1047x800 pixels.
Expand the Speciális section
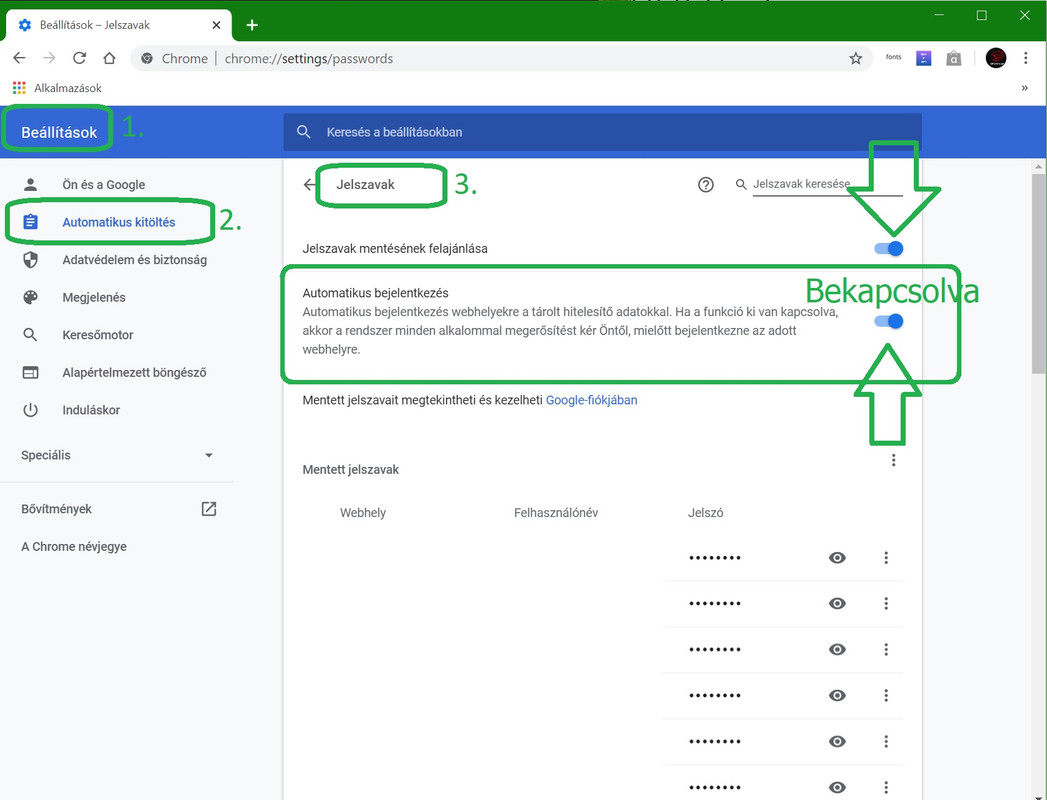(118, 455)
